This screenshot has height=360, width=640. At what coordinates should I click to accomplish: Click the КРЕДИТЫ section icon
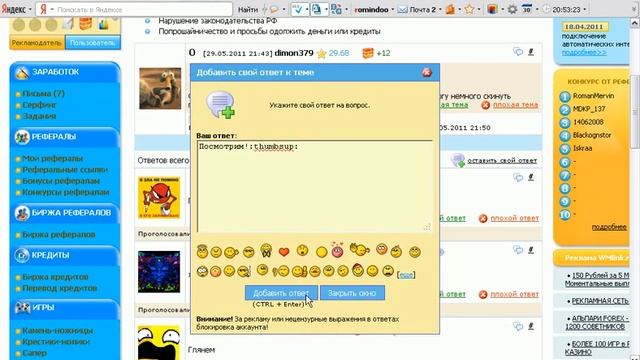tap(22, 256)
